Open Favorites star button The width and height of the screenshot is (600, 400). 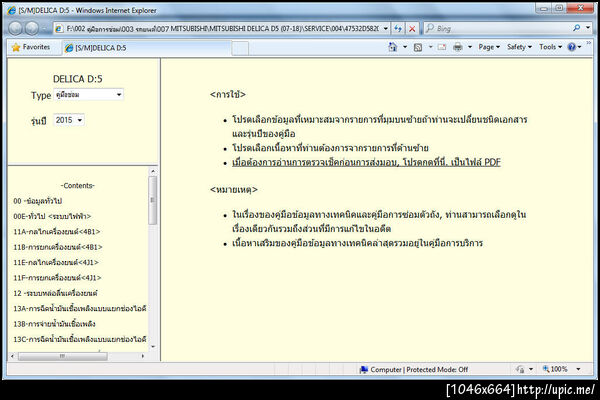click(31, 47)
